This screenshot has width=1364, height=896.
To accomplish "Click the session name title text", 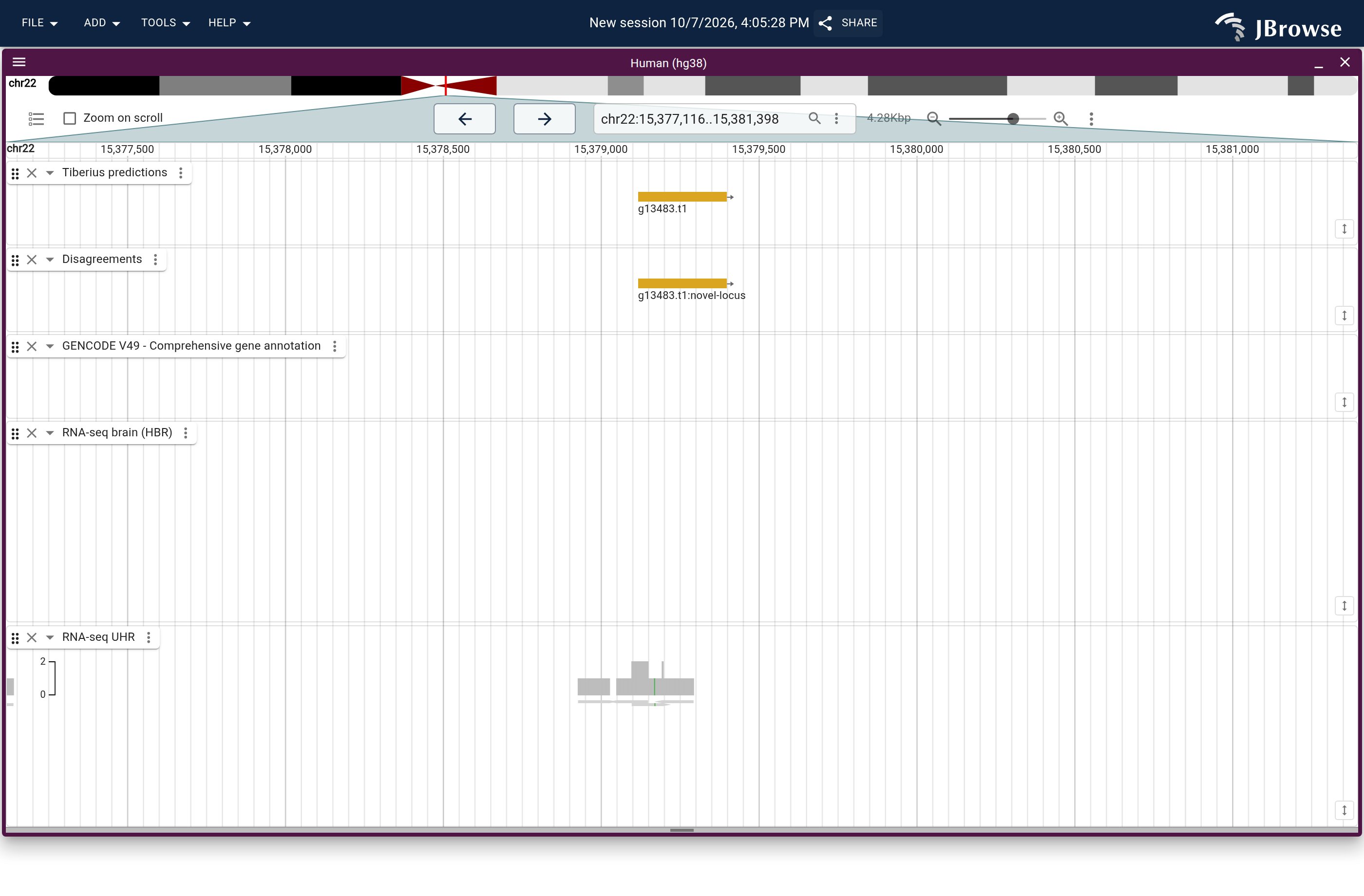I will point(699,23).
